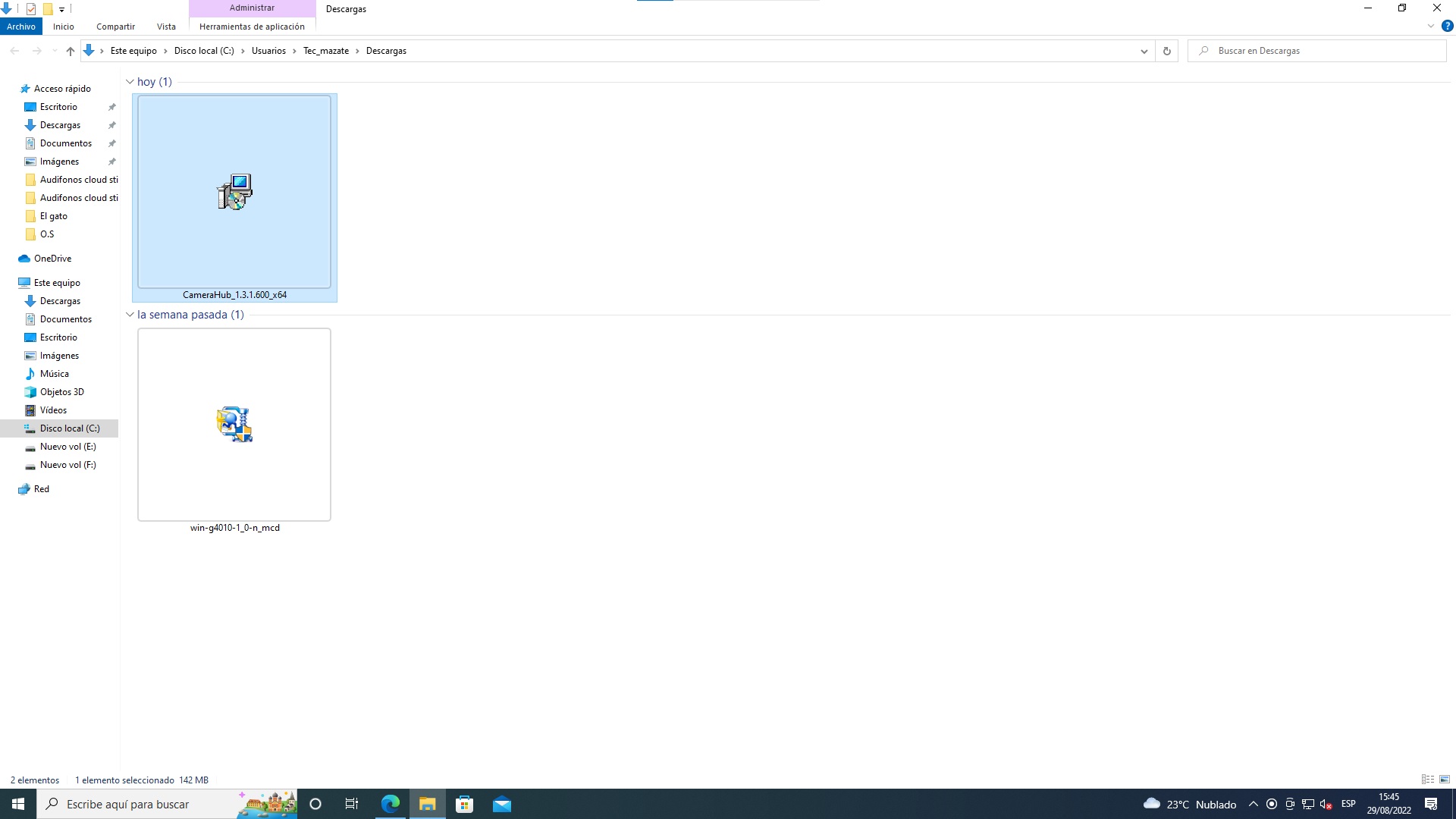The image size is (1456, 819).
Task: Select Nuevo vol (E:) drive
Action: [x=67, y=447]
